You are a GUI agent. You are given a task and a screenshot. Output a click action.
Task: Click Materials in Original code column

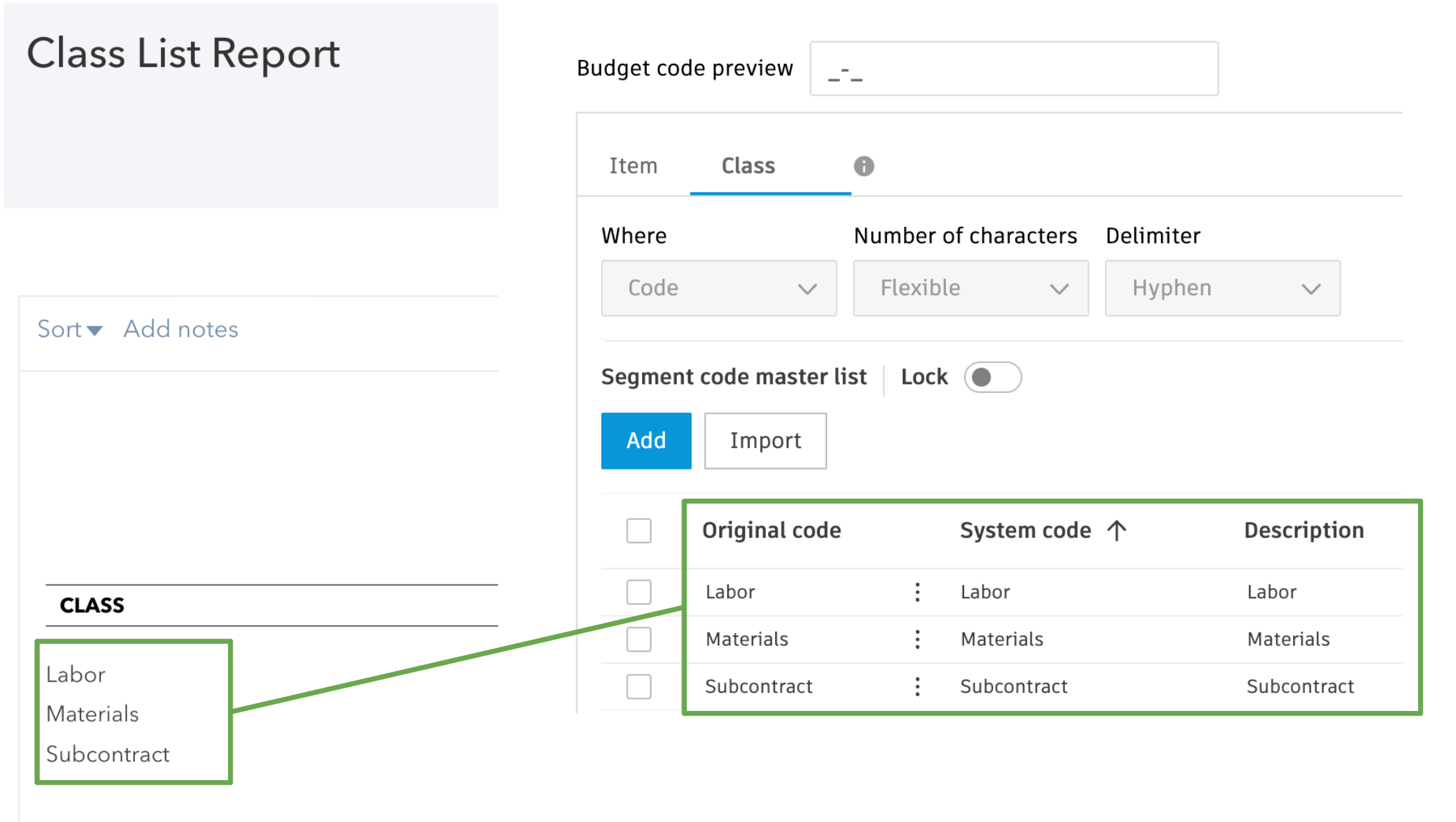pyautogui.click(x=747, y=639)
